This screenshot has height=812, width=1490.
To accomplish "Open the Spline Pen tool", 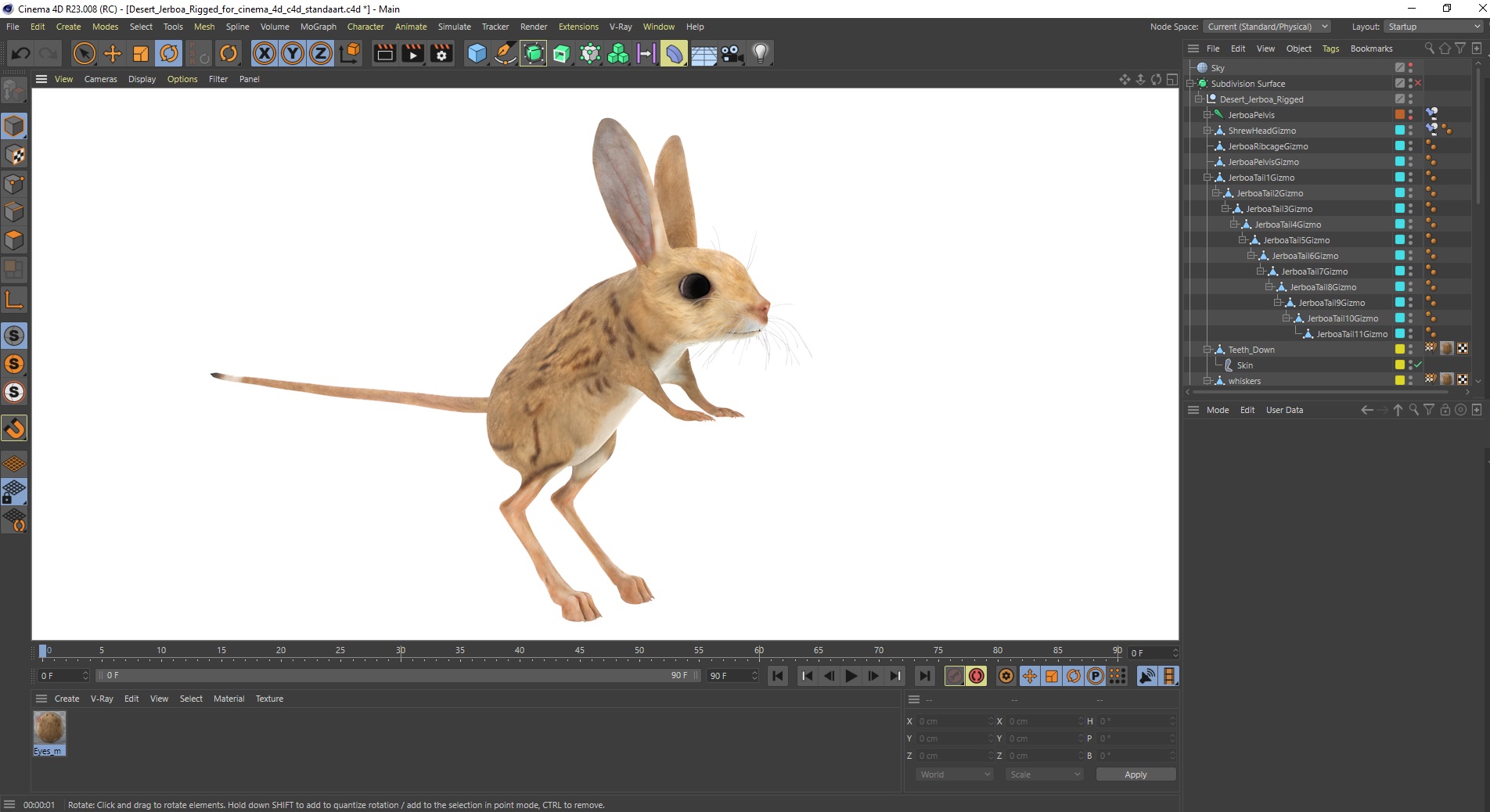I will [x=506, y=53].
